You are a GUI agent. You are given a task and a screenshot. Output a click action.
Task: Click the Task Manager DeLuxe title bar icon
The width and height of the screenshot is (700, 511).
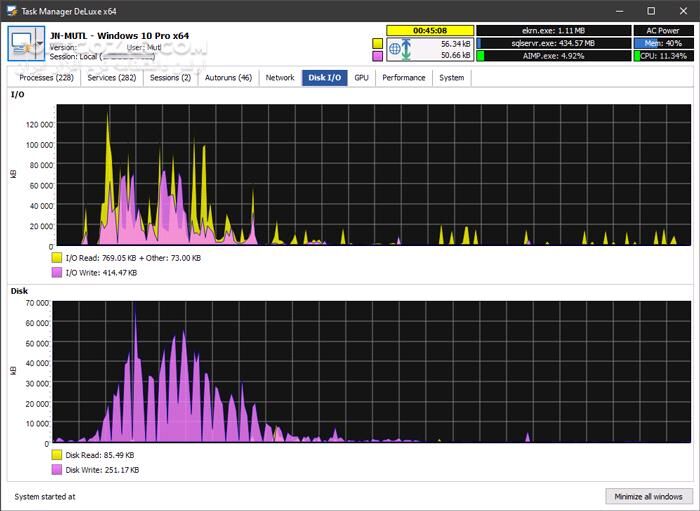click(x=11, y=10)
